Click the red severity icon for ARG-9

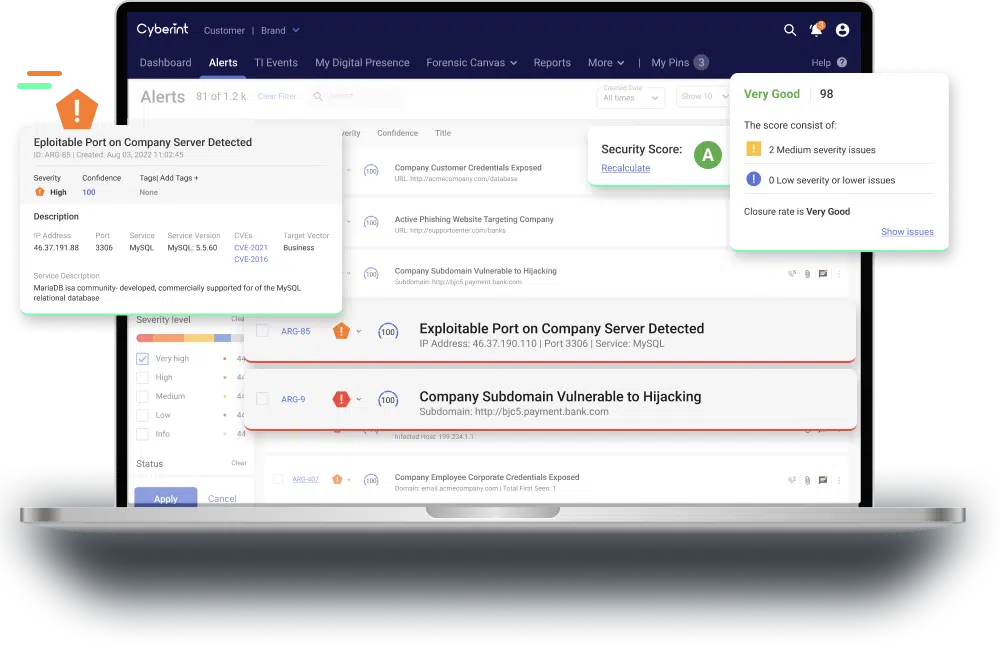click(x=341, y=399)
